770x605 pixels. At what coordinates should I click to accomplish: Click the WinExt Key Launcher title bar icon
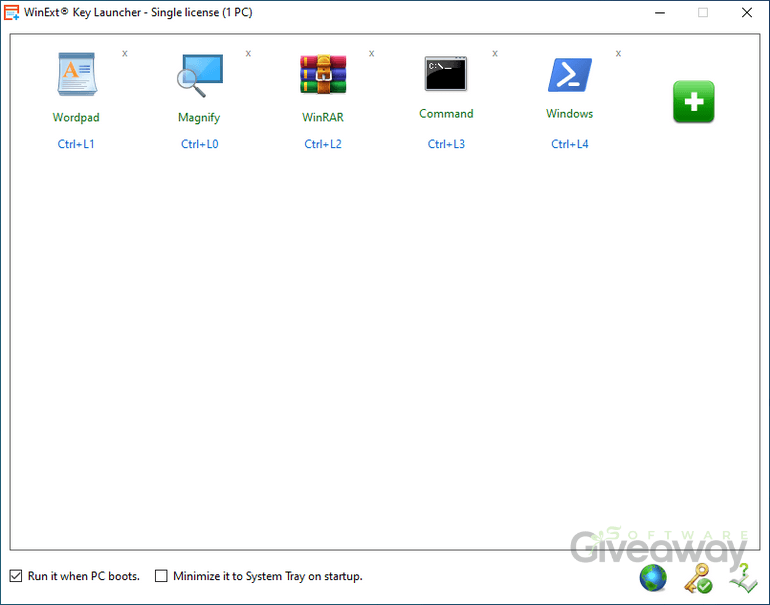coord(11,12)
